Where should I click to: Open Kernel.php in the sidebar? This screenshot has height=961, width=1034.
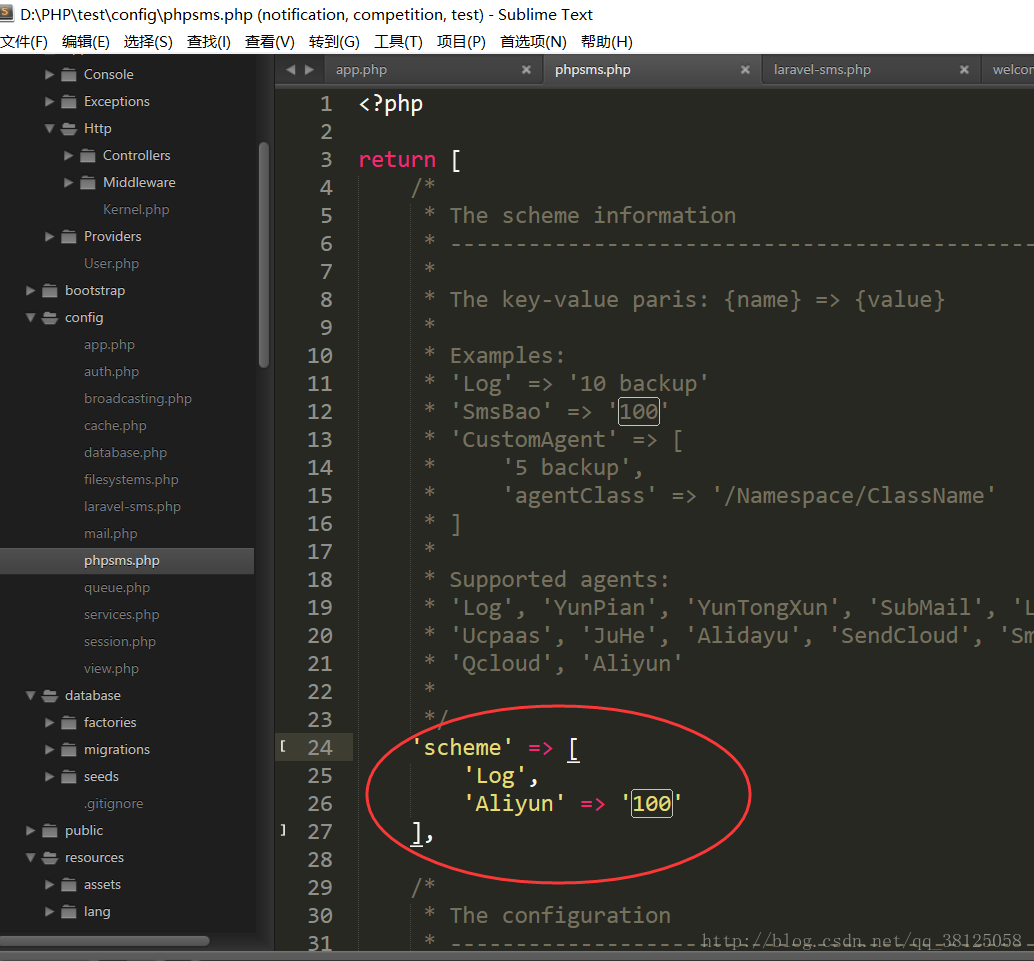[x=136, y=210]
